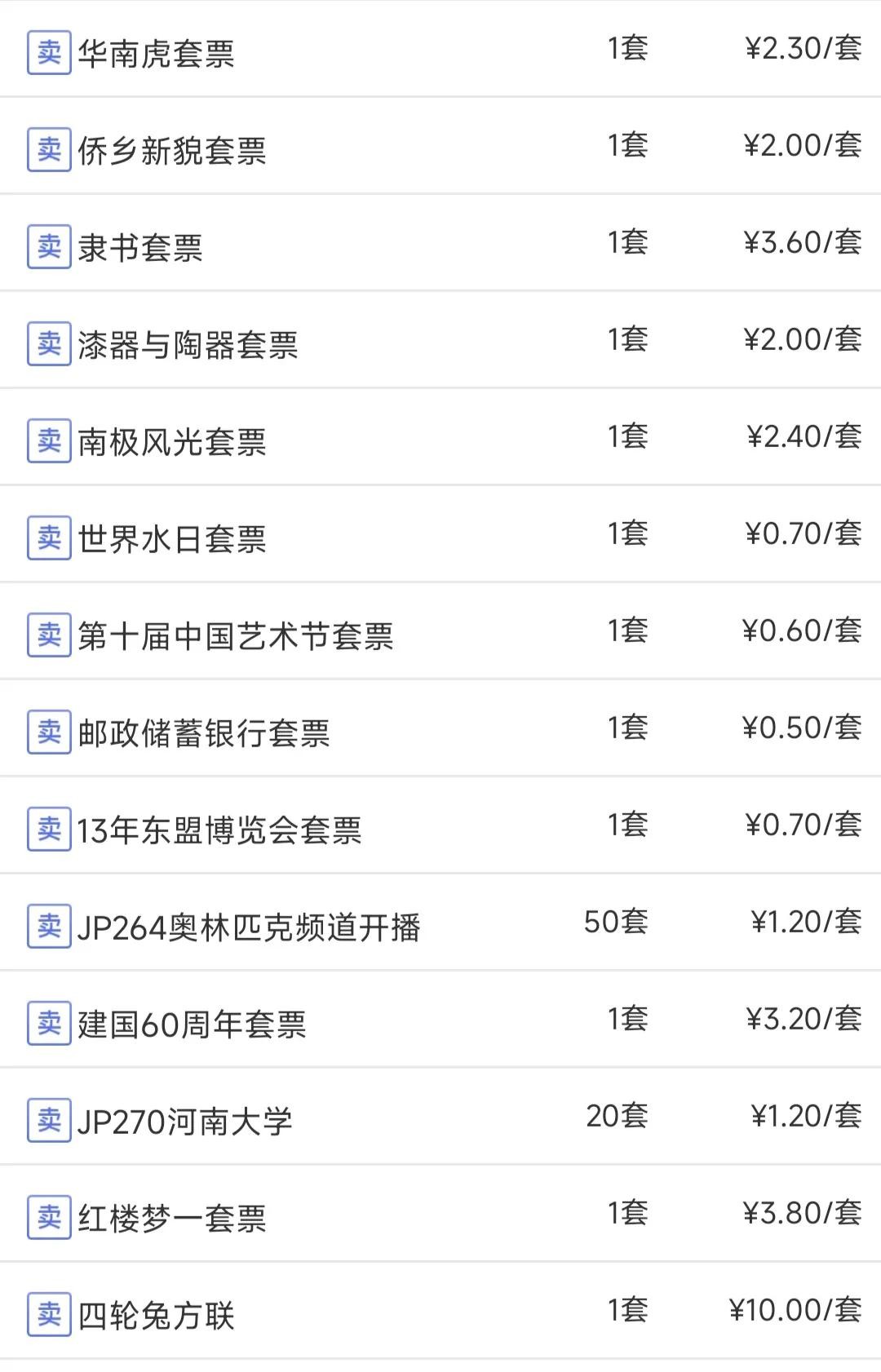The width and height of the screenshot is (881, 1372).
Task: Click the ¥10.00/套 price of 四轮兔方联
Action: point(795,1310)
